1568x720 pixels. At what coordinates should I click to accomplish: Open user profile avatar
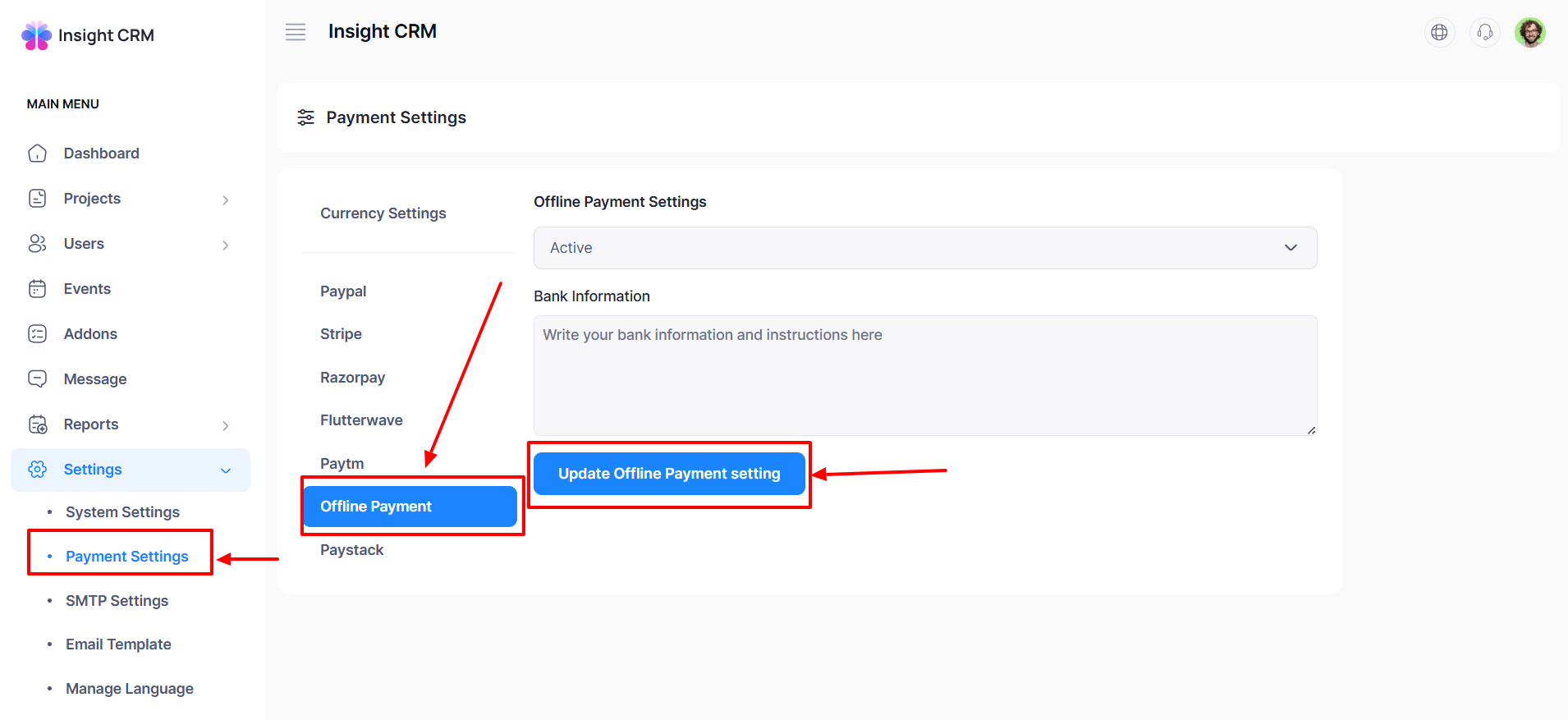point(1529,33)
